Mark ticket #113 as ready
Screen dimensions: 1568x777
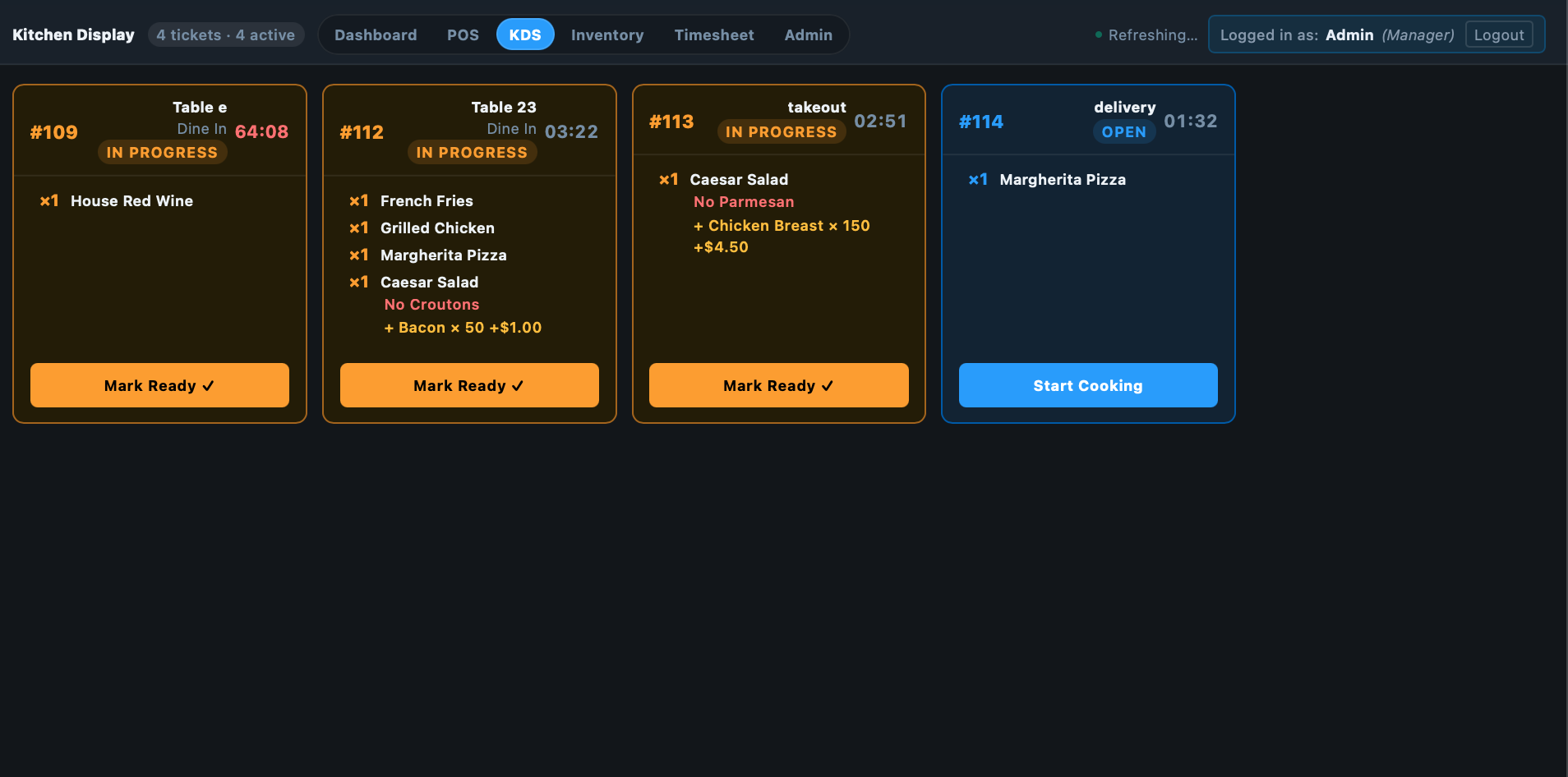click(778, 385)
